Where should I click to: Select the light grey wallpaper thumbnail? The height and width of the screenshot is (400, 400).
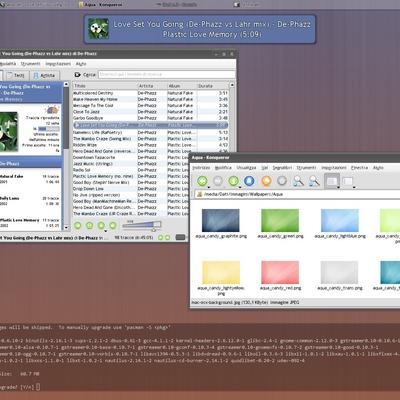pos(339,272)
